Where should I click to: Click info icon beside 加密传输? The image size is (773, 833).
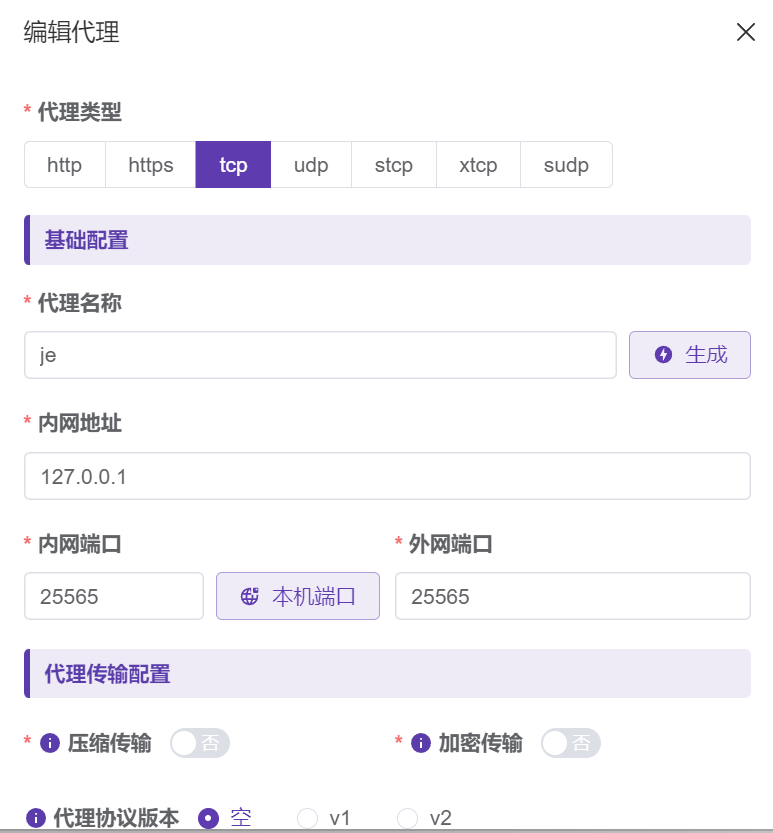(421, 743)
